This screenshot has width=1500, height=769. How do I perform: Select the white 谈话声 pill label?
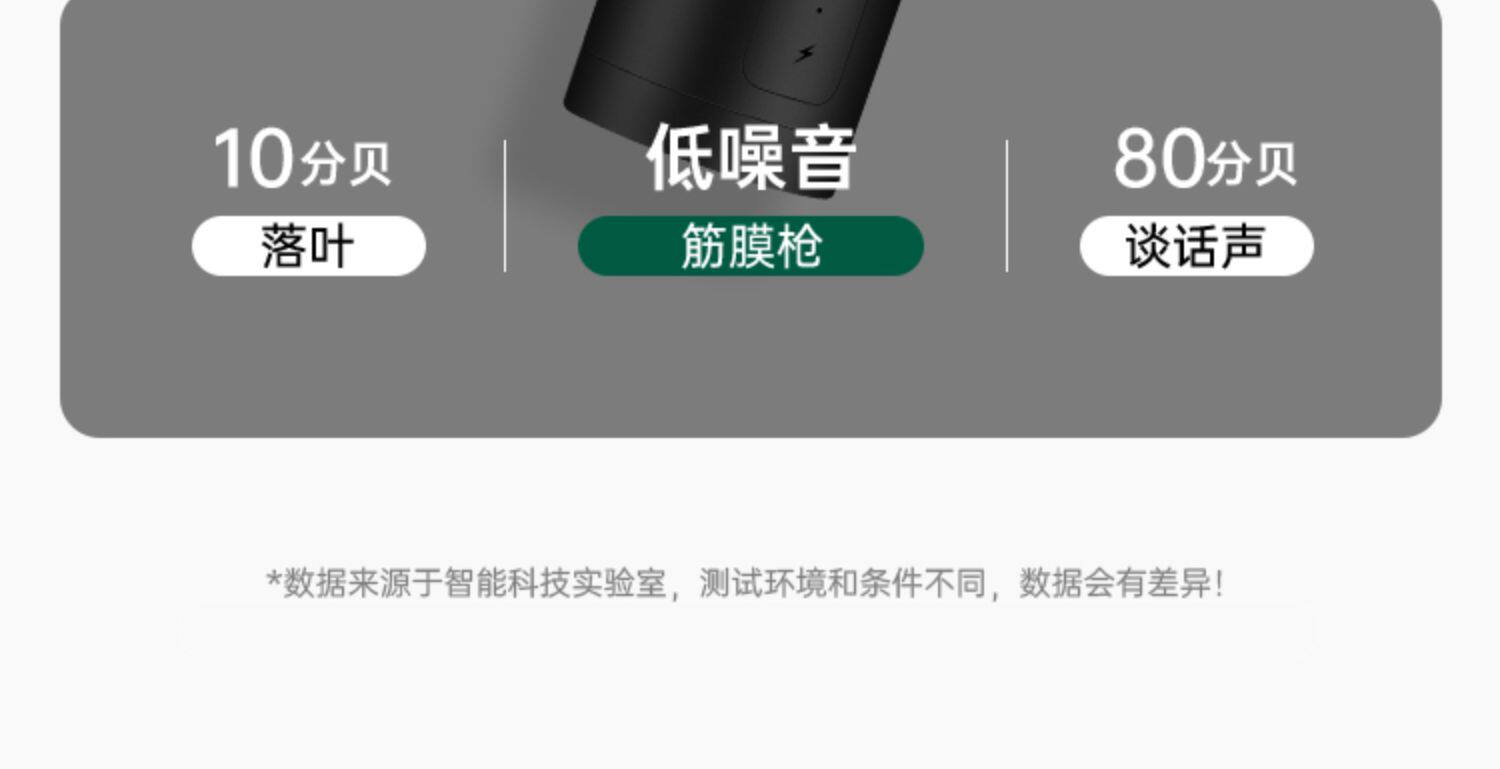pos(1196,246)
